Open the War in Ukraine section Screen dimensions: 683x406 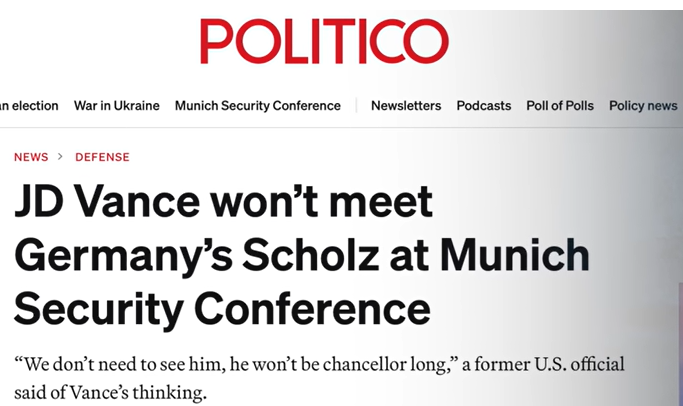tap(116, 106)
